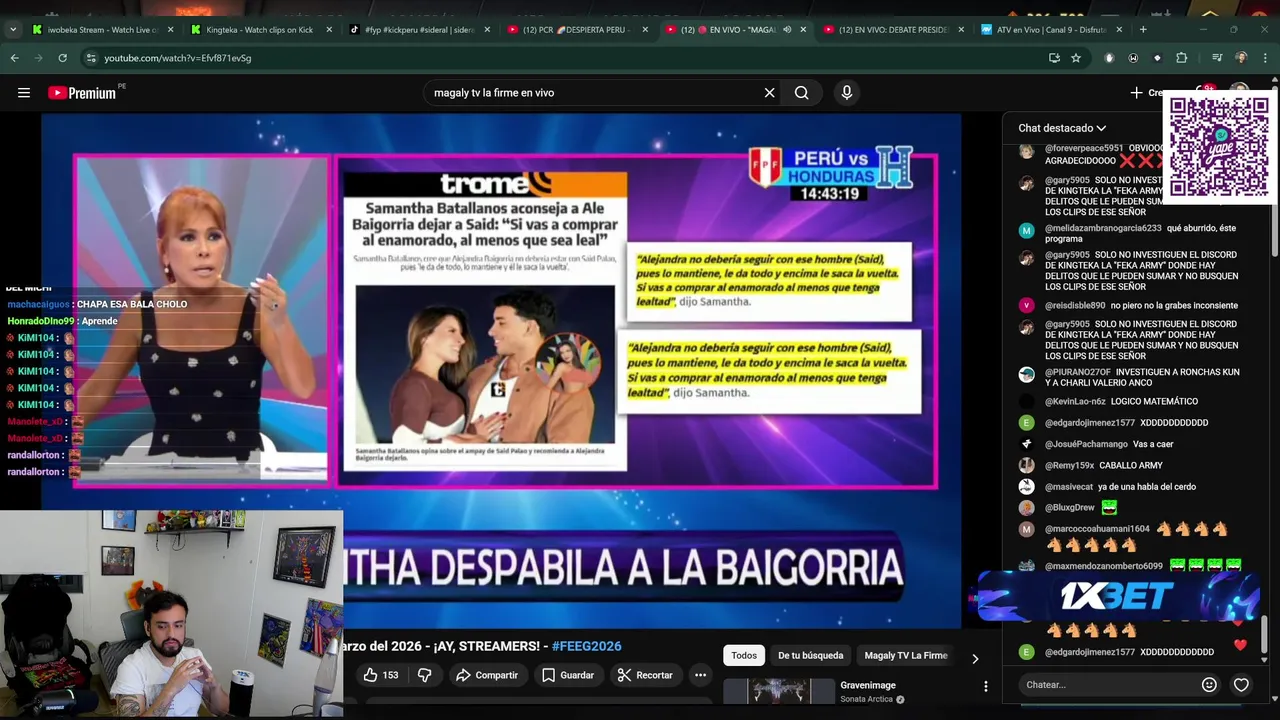Open a new browser tab
This screenshot has width=1280, height=720.
coord(1143,29)
